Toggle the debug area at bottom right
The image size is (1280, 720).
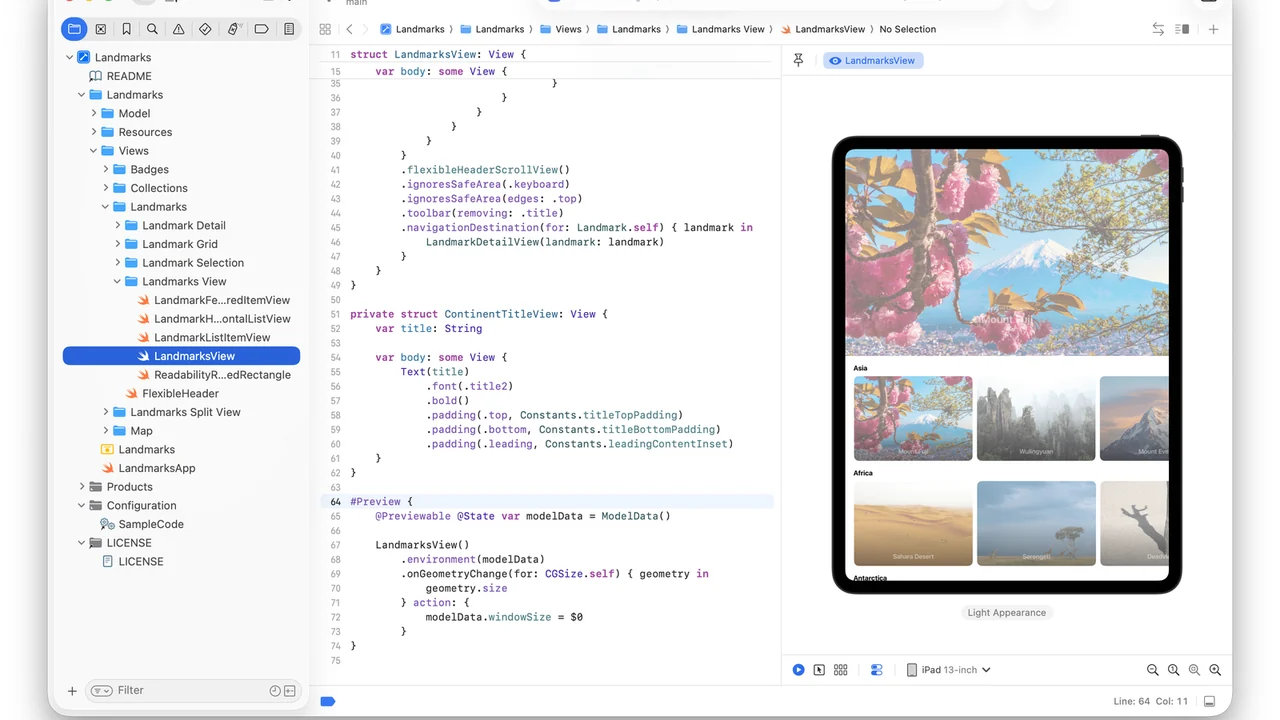(x=1209, y=701)
